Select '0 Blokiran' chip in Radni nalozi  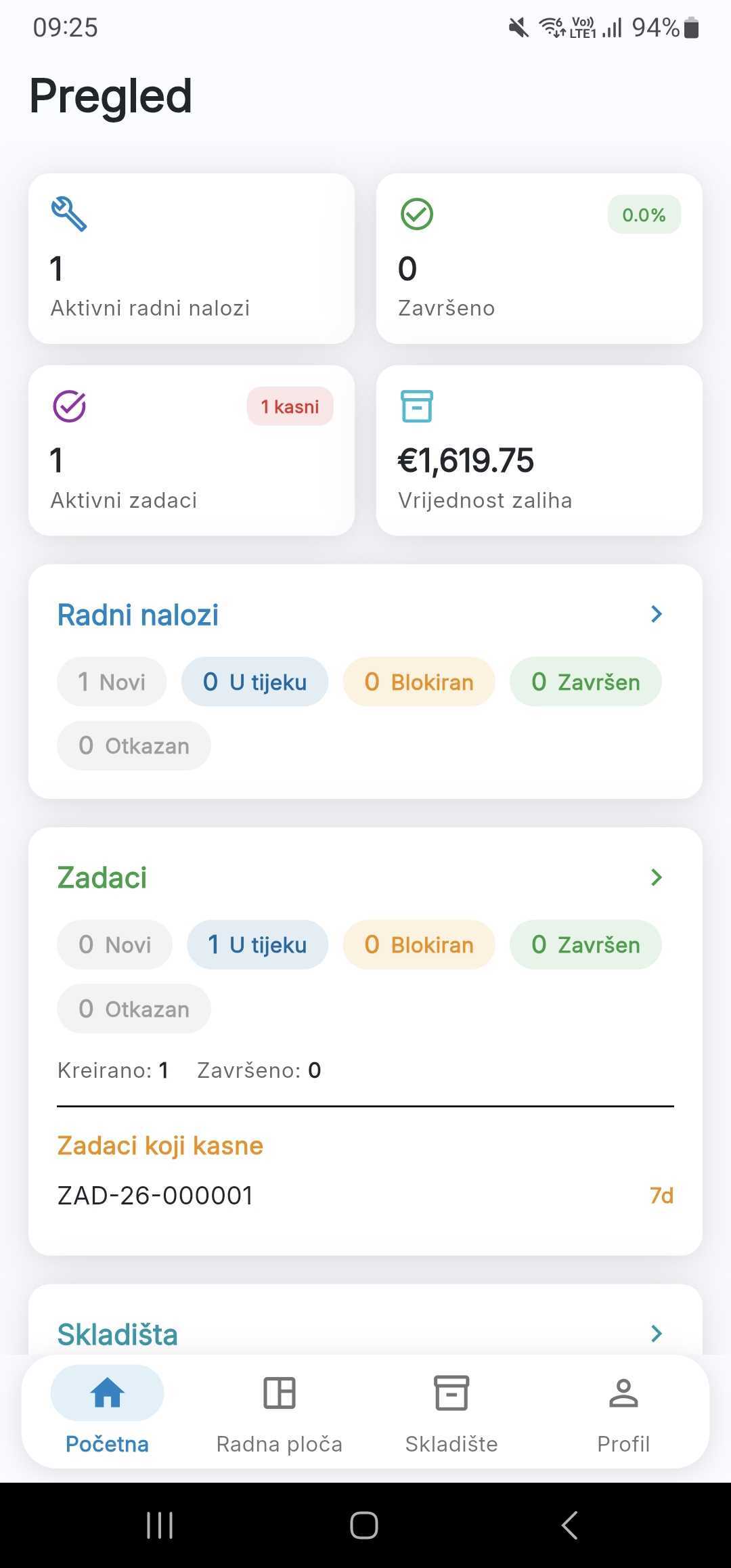pyautogui.click(x=419, y=682)
